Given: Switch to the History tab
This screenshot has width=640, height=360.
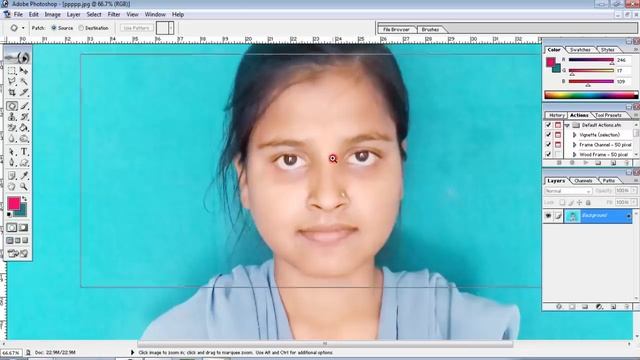Looking at the screenshot, I should point(556,115).
